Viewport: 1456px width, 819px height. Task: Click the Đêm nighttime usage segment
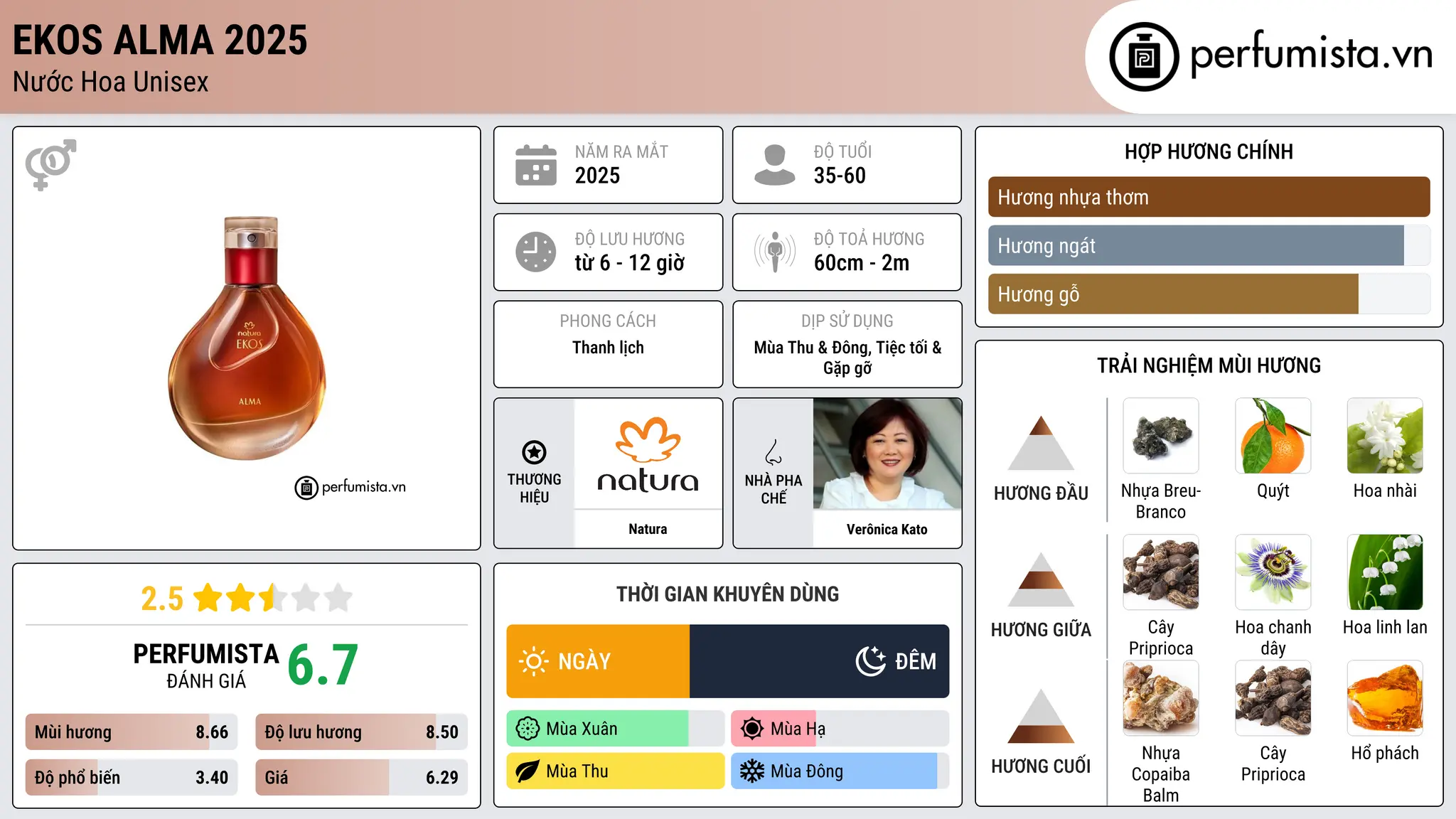click(x=819, y=661)
